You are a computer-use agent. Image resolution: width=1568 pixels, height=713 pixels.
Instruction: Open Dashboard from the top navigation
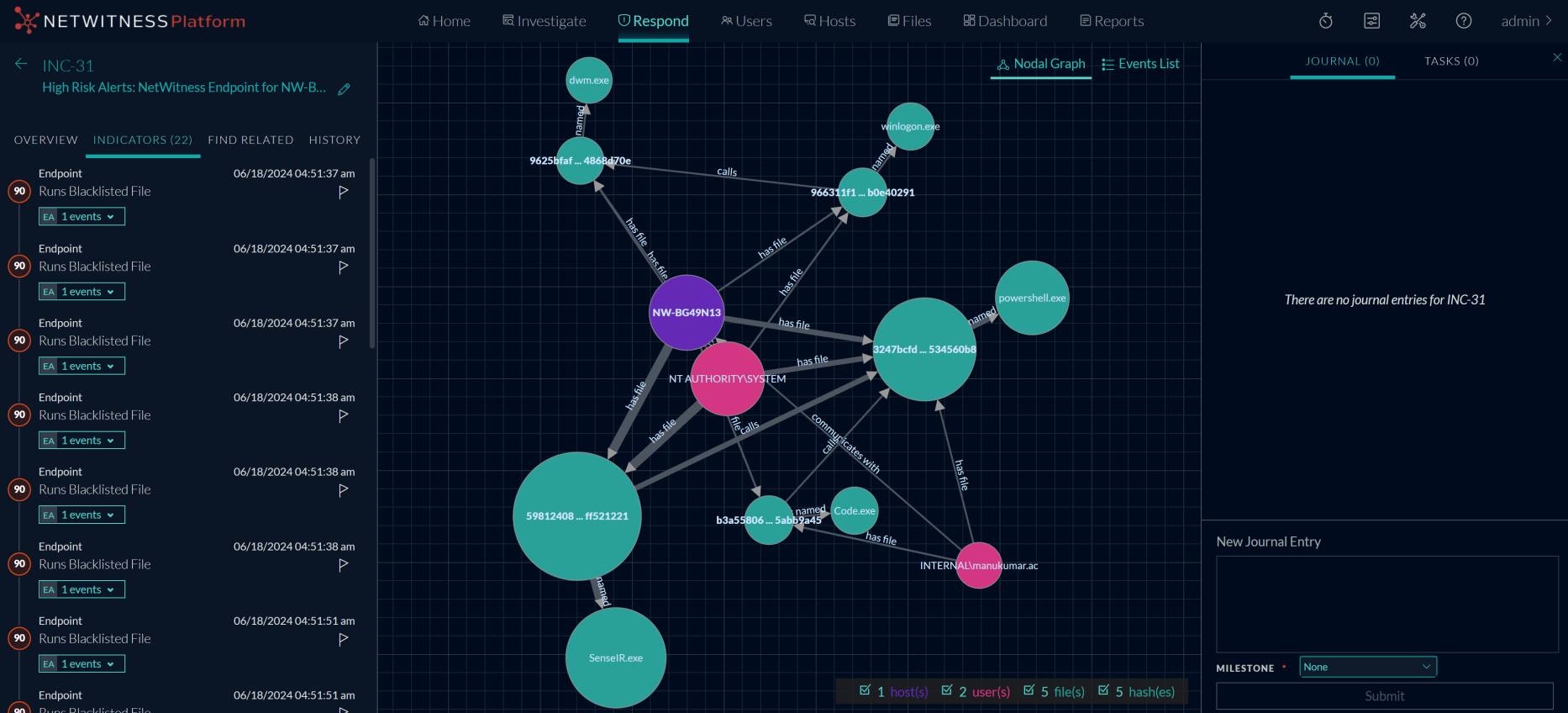click(1005, 21)
